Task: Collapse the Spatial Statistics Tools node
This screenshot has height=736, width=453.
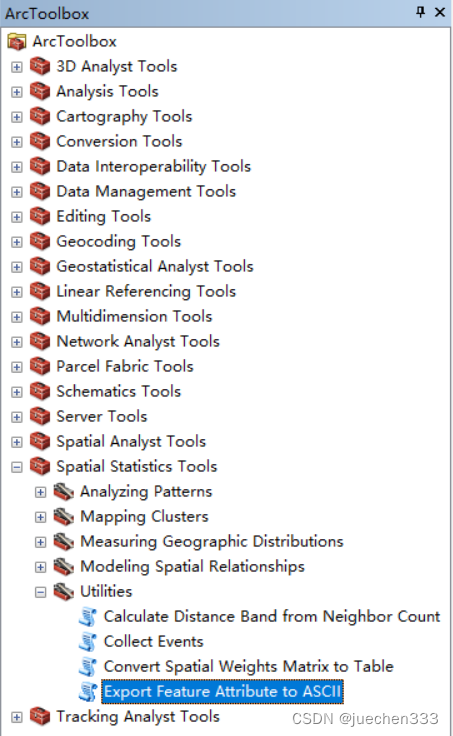Action: point(17,467)
